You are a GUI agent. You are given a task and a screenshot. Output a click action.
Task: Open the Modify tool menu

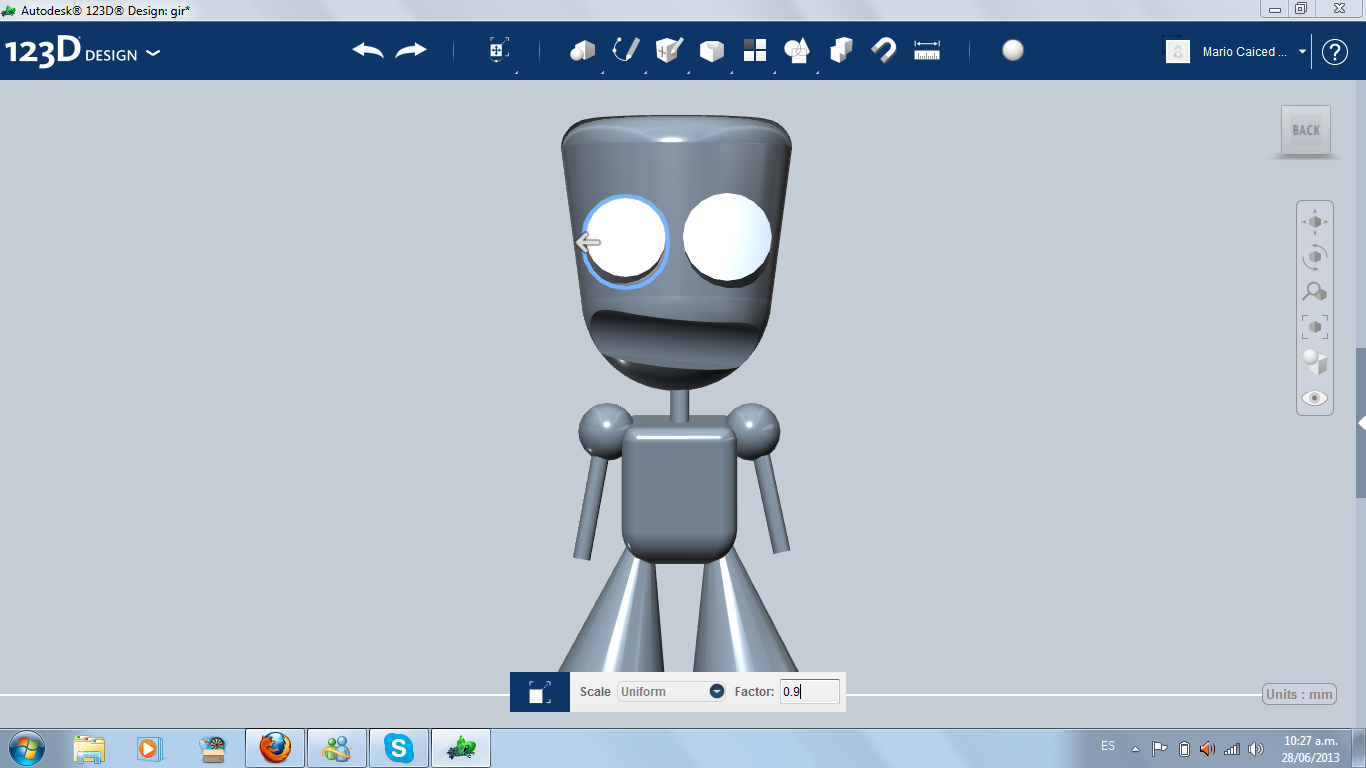point(711,50)
